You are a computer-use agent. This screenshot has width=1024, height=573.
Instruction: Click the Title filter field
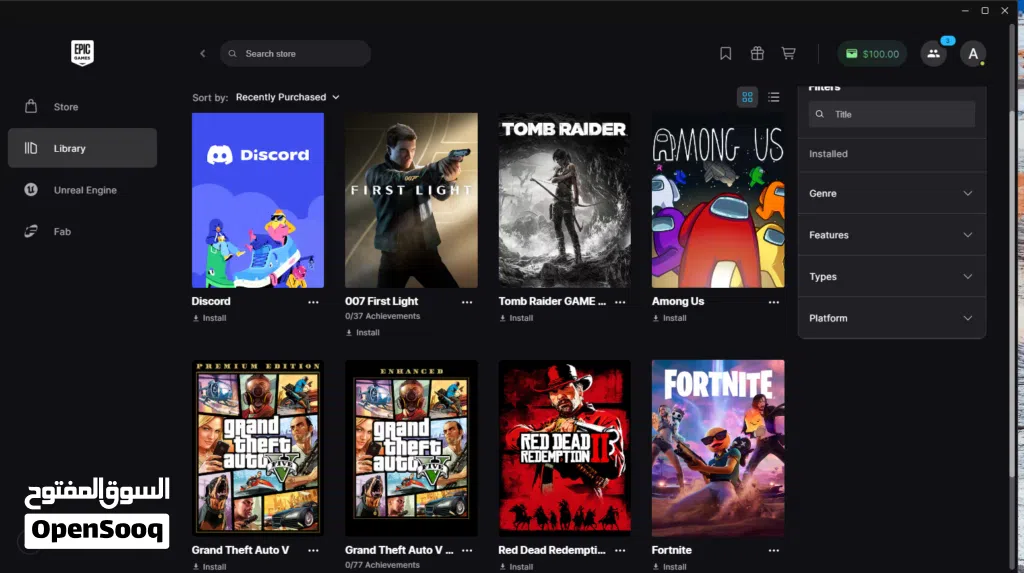(x=891, y=114)
